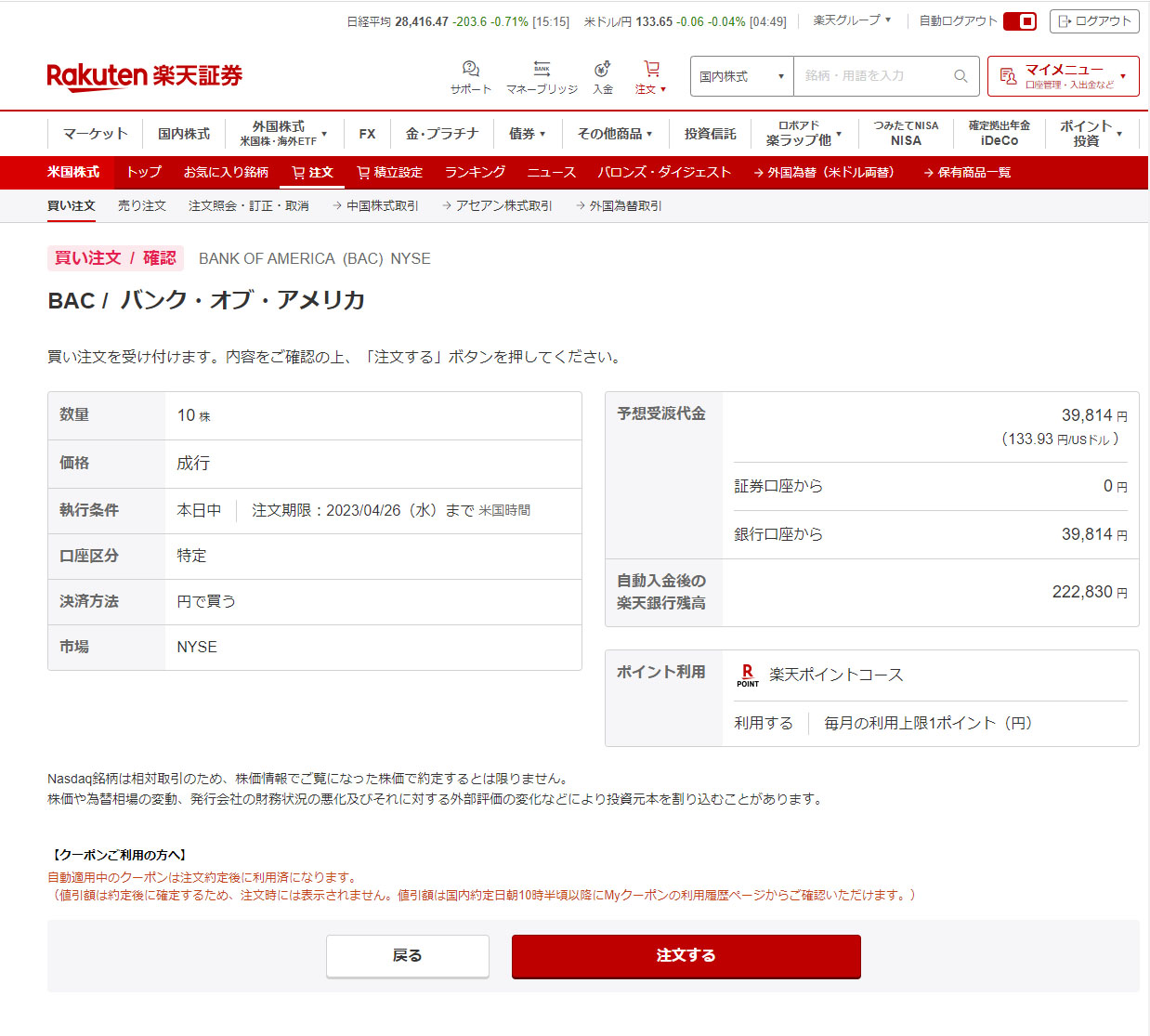
Task: Click the search magnifier icon
Action: (x=961, y=76)
